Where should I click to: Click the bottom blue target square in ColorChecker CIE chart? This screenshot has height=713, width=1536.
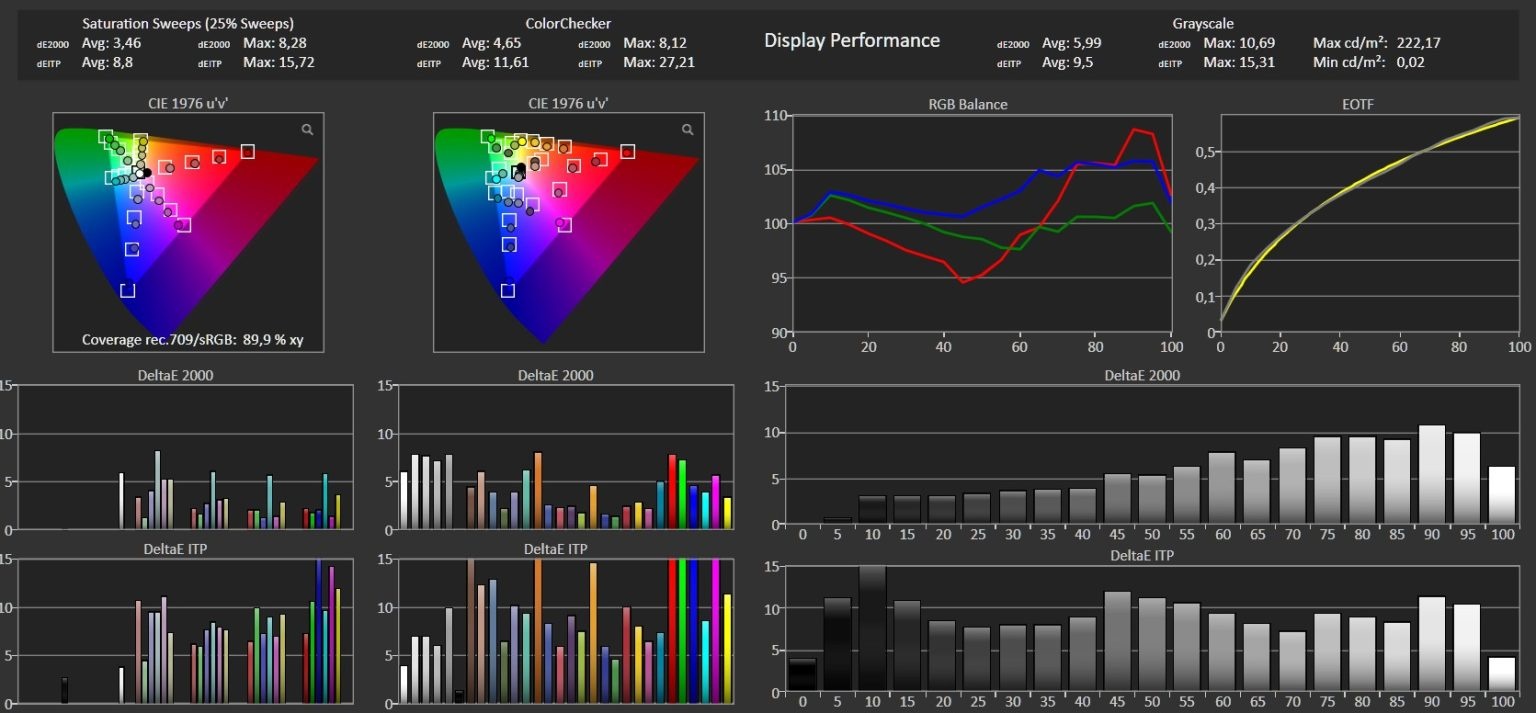tap(507, 290)
